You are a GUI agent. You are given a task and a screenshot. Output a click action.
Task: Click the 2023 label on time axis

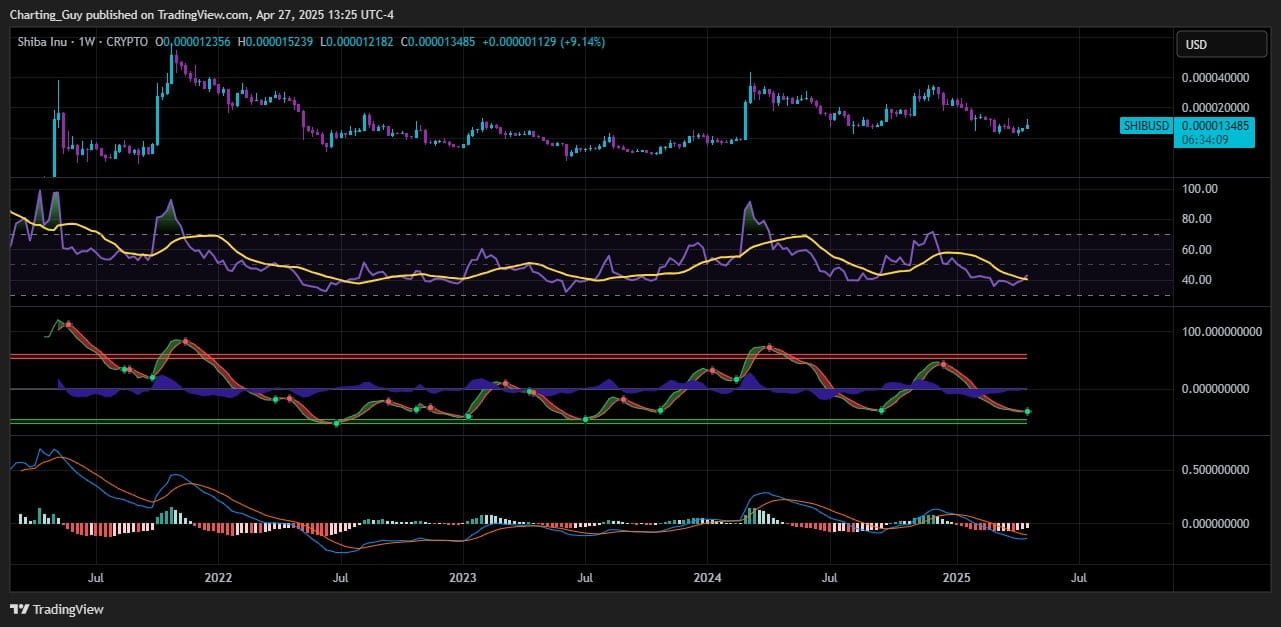[462, 578]
